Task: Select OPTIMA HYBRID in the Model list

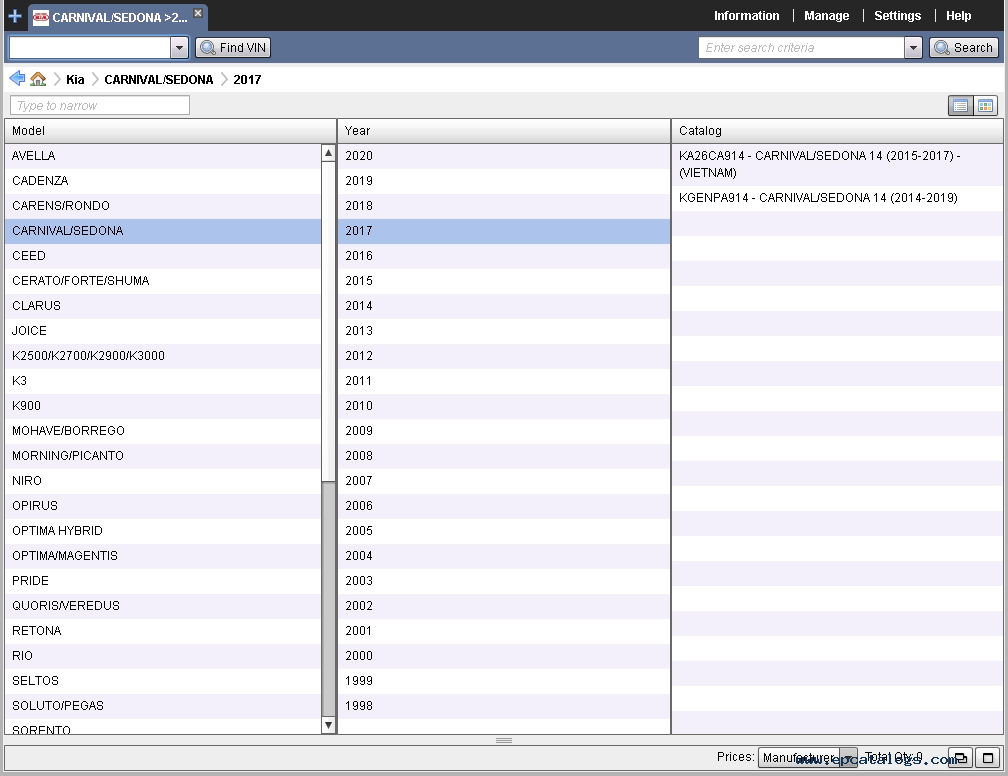Action: click(x=163, y=531)
